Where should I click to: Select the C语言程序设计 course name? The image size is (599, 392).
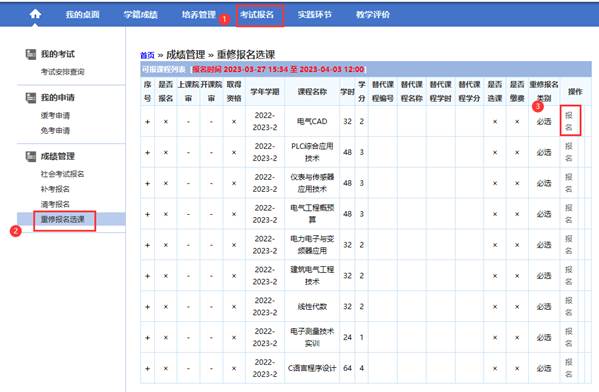click(x=312, y=368)
